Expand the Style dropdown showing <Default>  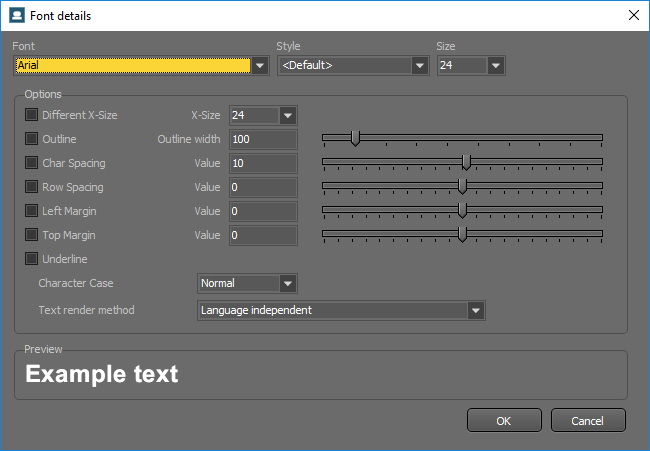click(420, 65)
